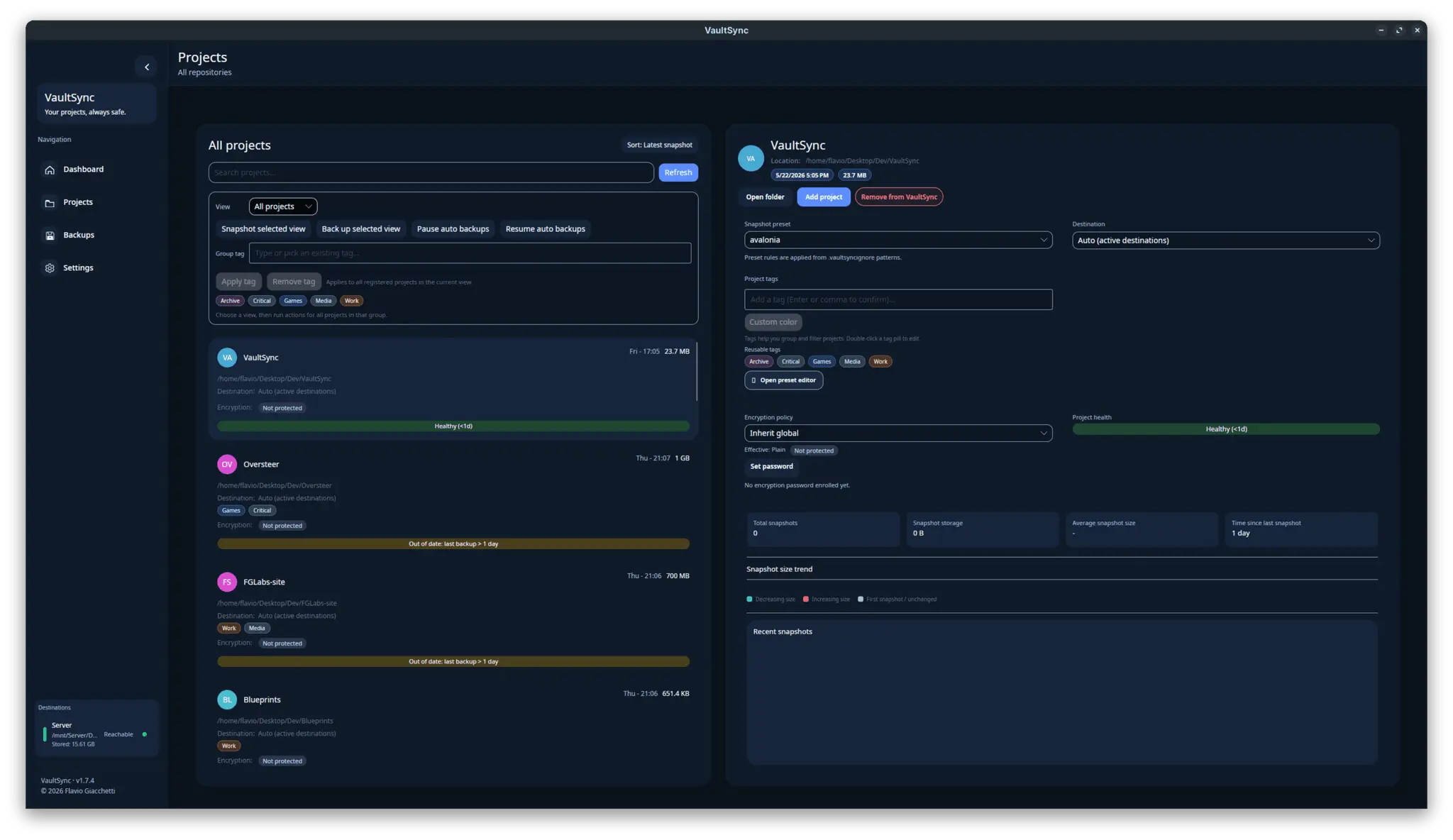Click the BL avatar for Blueprints
Image resolution: width=1453 pixels, height=840 pixels.
pyautogui.click(x=227, y=700)
